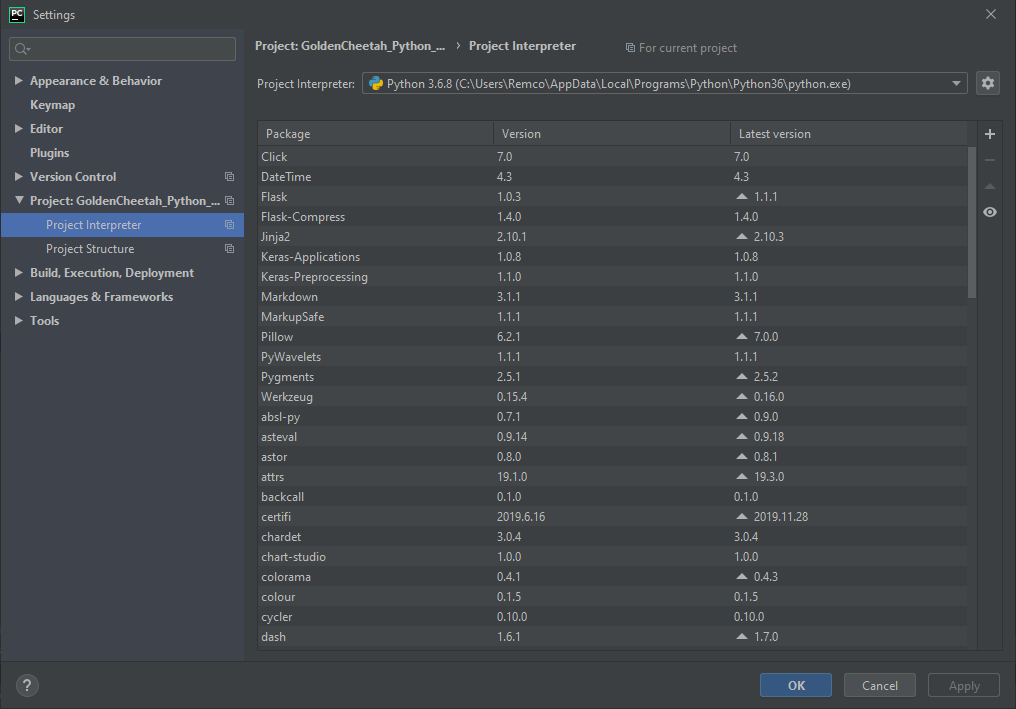Select the absl-py package row
Viewport: 1016px width, 709px height.
tap(612, 417)
